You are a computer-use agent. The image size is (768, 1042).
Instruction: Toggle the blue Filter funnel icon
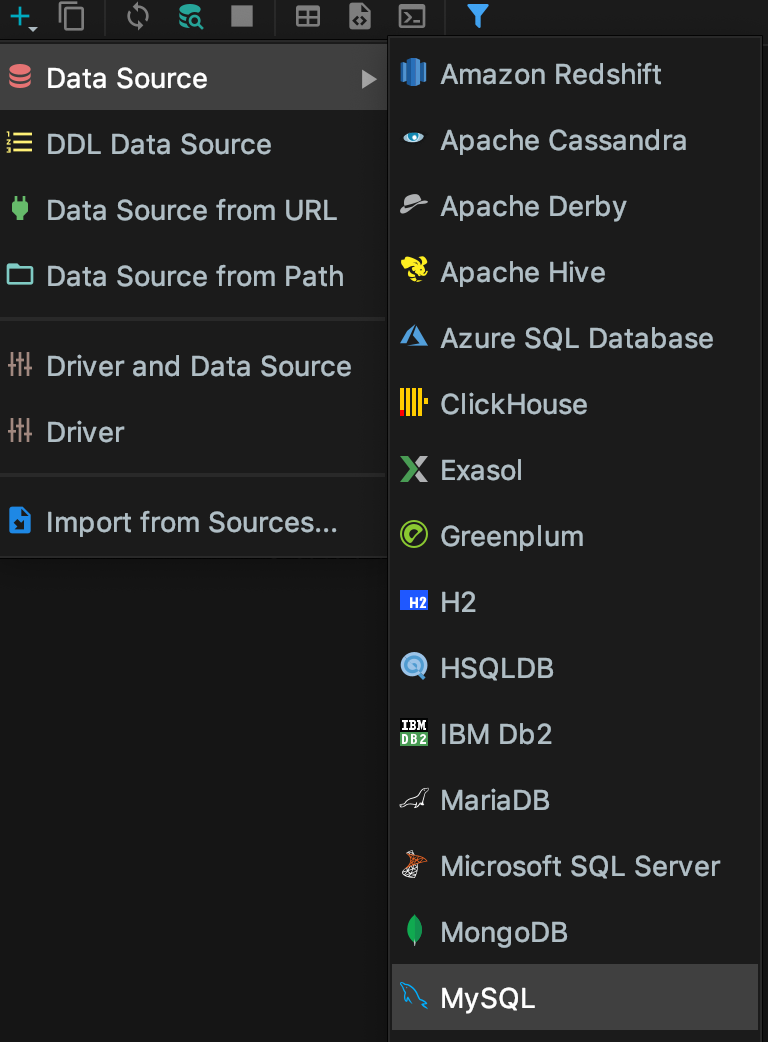tap(478, 16)
